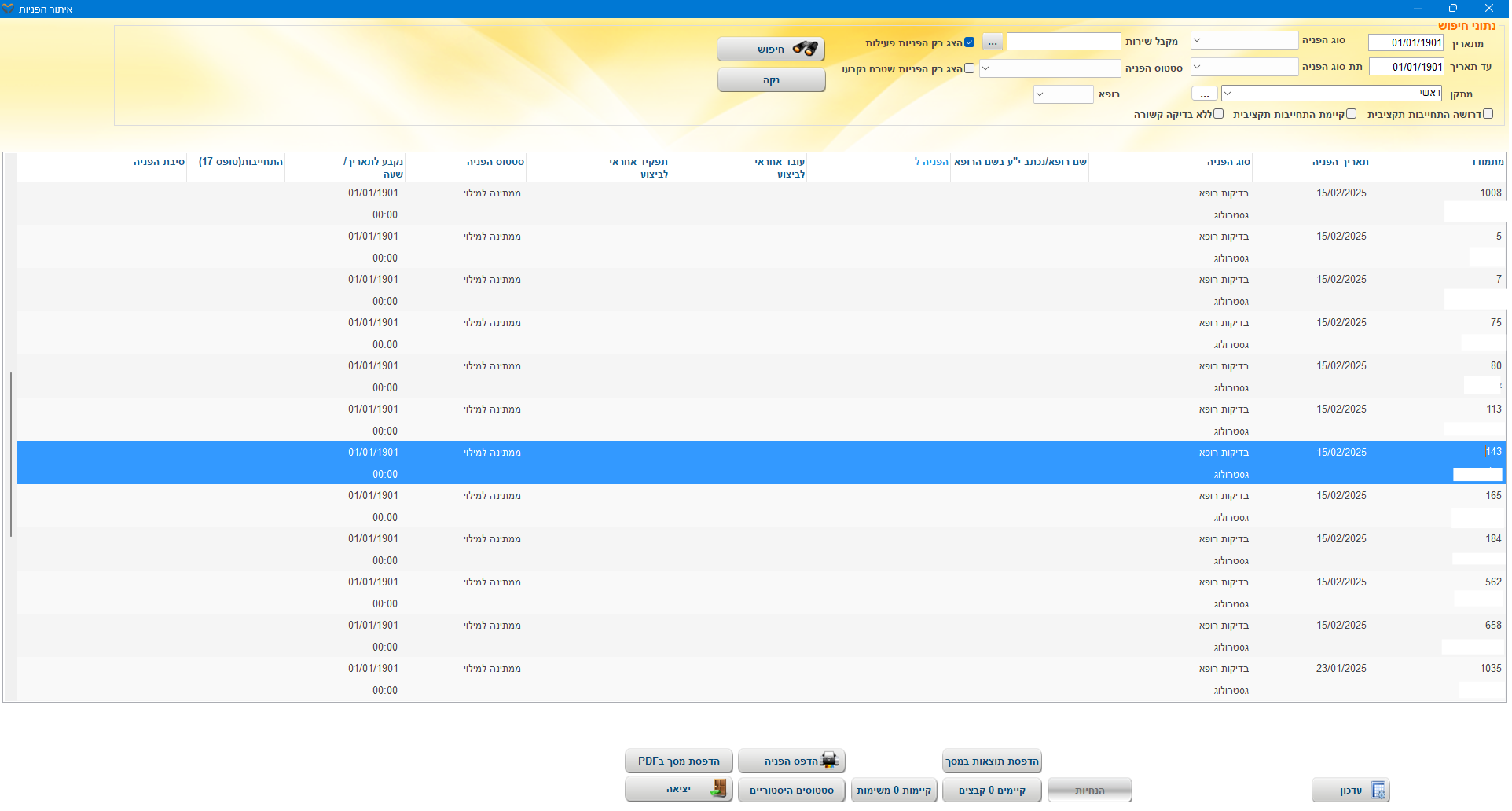The width and height of the screenshot is (1512, 811).
Task: Open the מתקן dropdown showing ראשי
Action: click(1331, 94)
